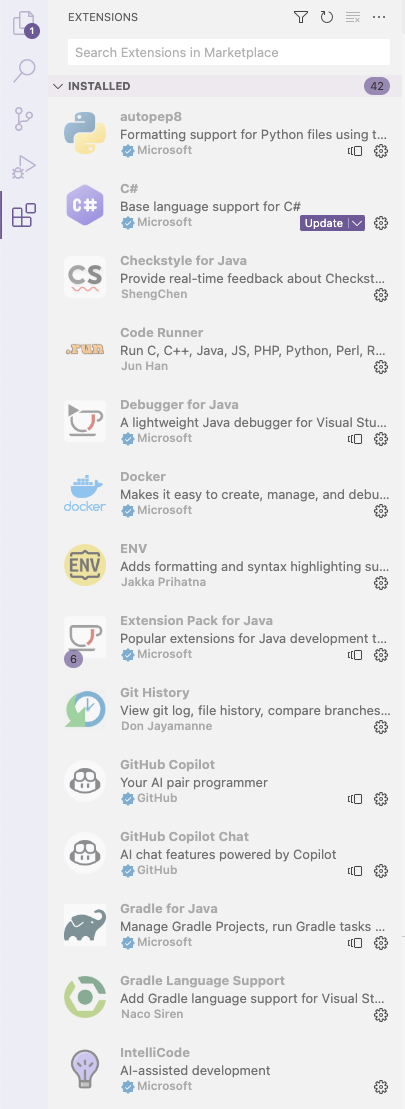The image size is (405, 1109).
Task: Open manage gear for C# extension
Action: pos(381,223)
